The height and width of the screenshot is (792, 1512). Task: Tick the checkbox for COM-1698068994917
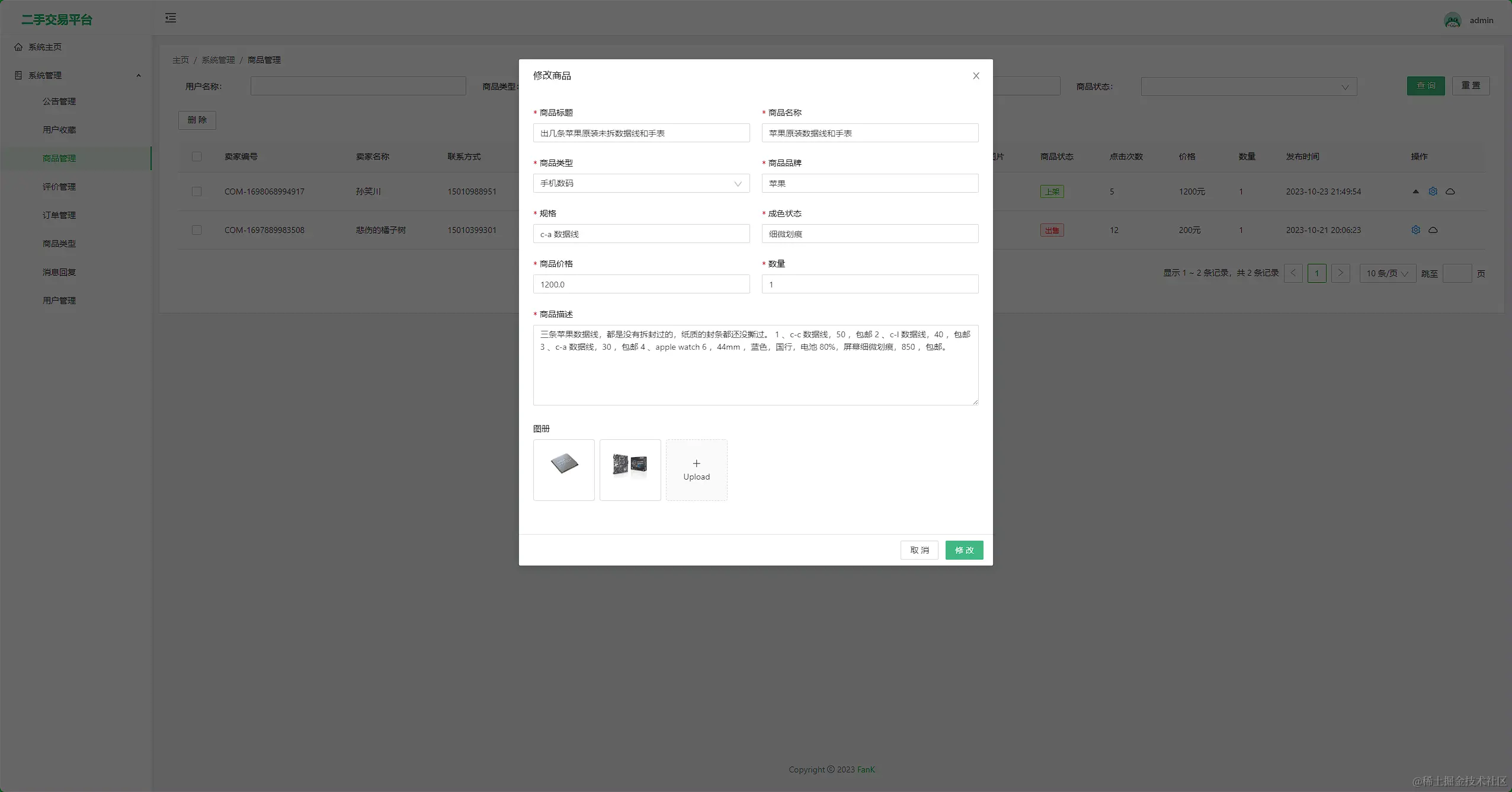coord(197,191)
